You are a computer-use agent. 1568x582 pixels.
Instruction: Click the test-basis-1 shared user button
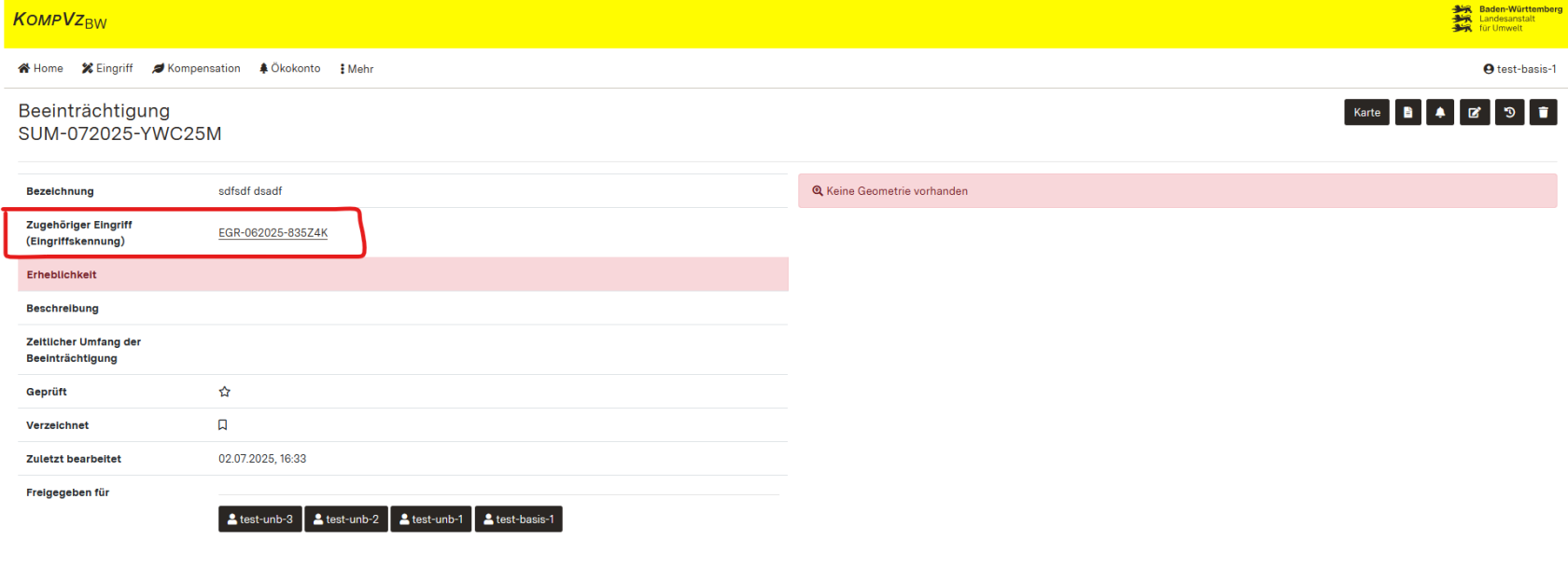pos(519,520)
